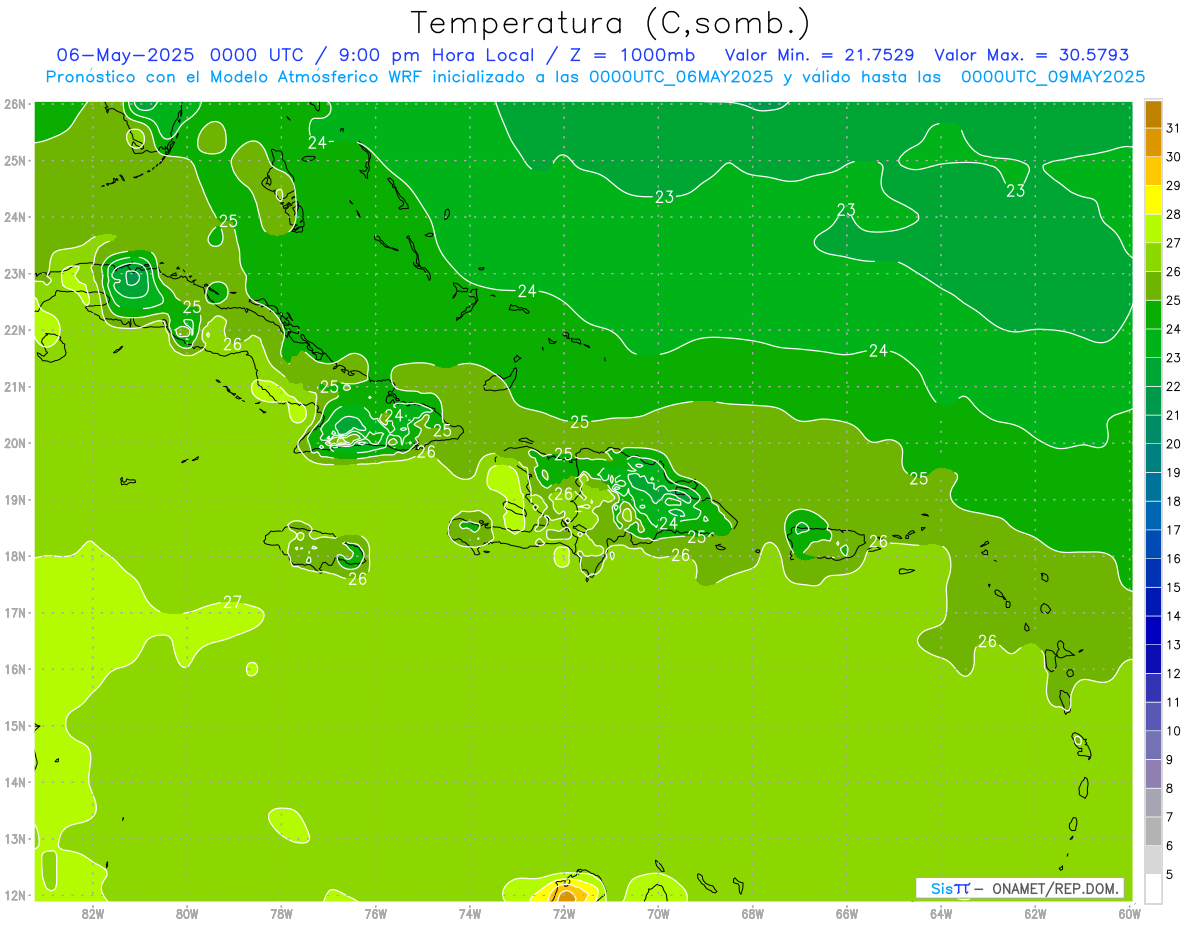The height and width of the screenshot is (927, 1200).
Task: Click the orange hot spot near 72W, 12N
Action: point(566,894)
